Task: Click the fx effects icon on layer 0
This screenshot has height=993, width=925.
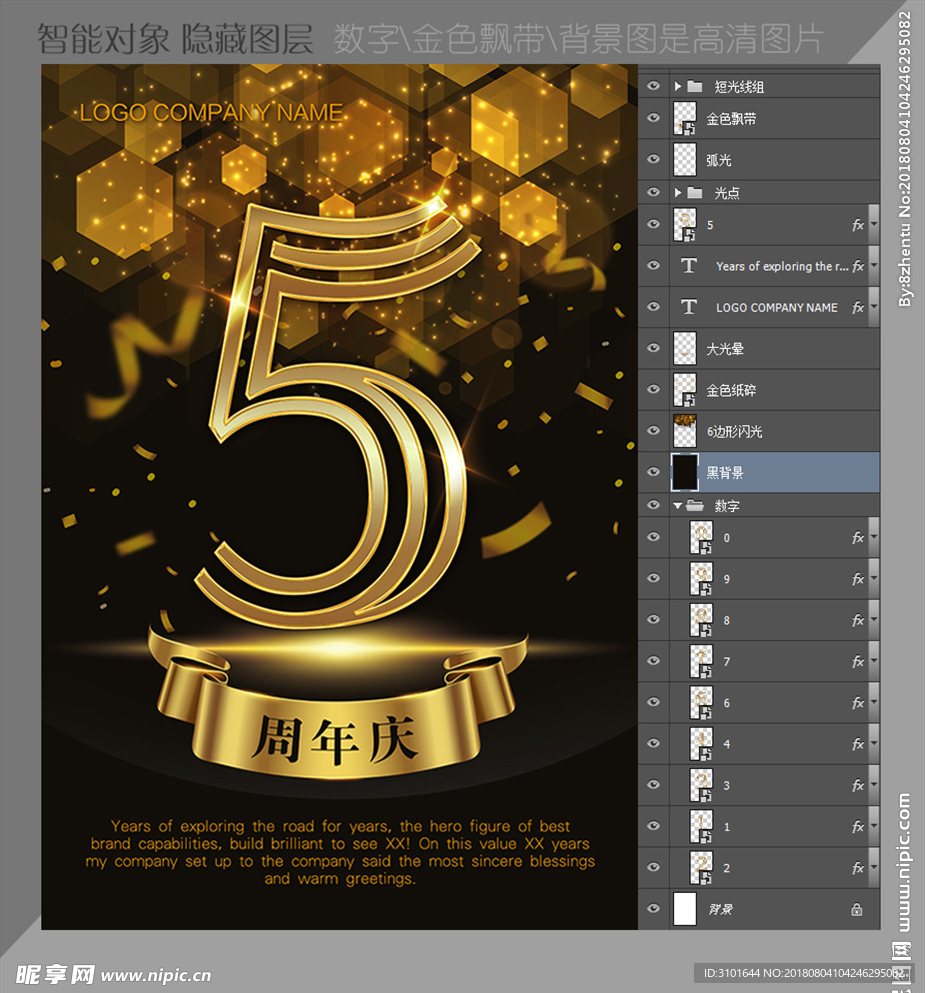Action: click(x=857, y=538)
